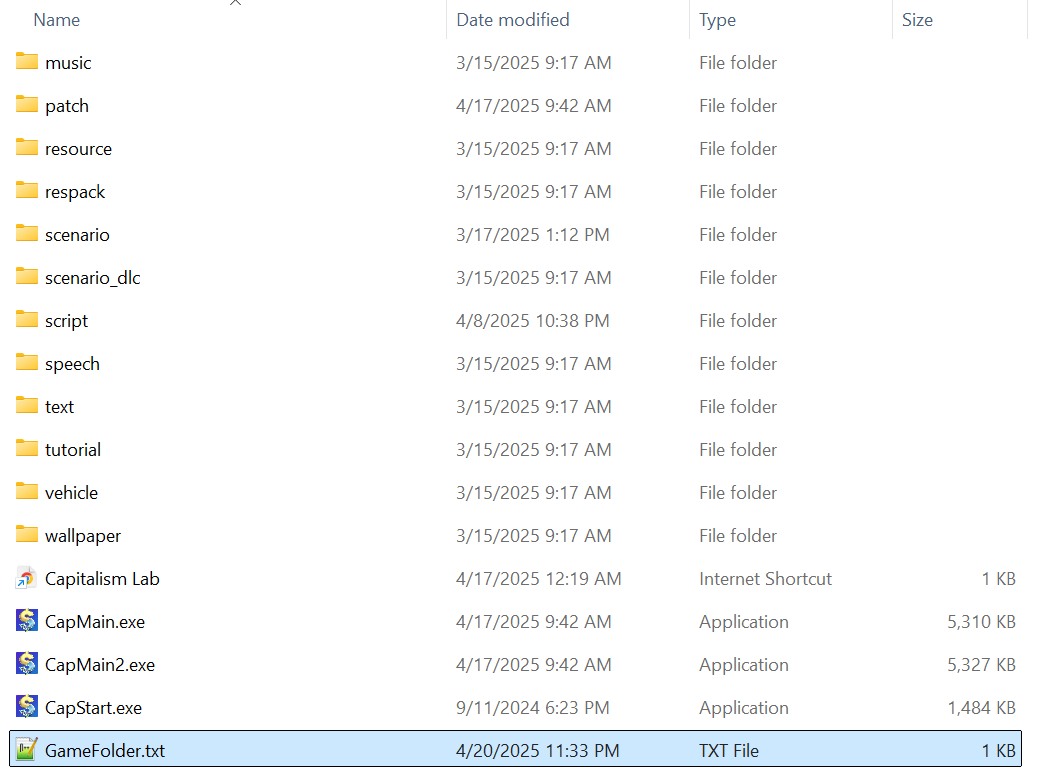The width and height of the screenshot is (1050, 776).
Task: Select the vehicle folder name
Action: click(x=71, y=493)
